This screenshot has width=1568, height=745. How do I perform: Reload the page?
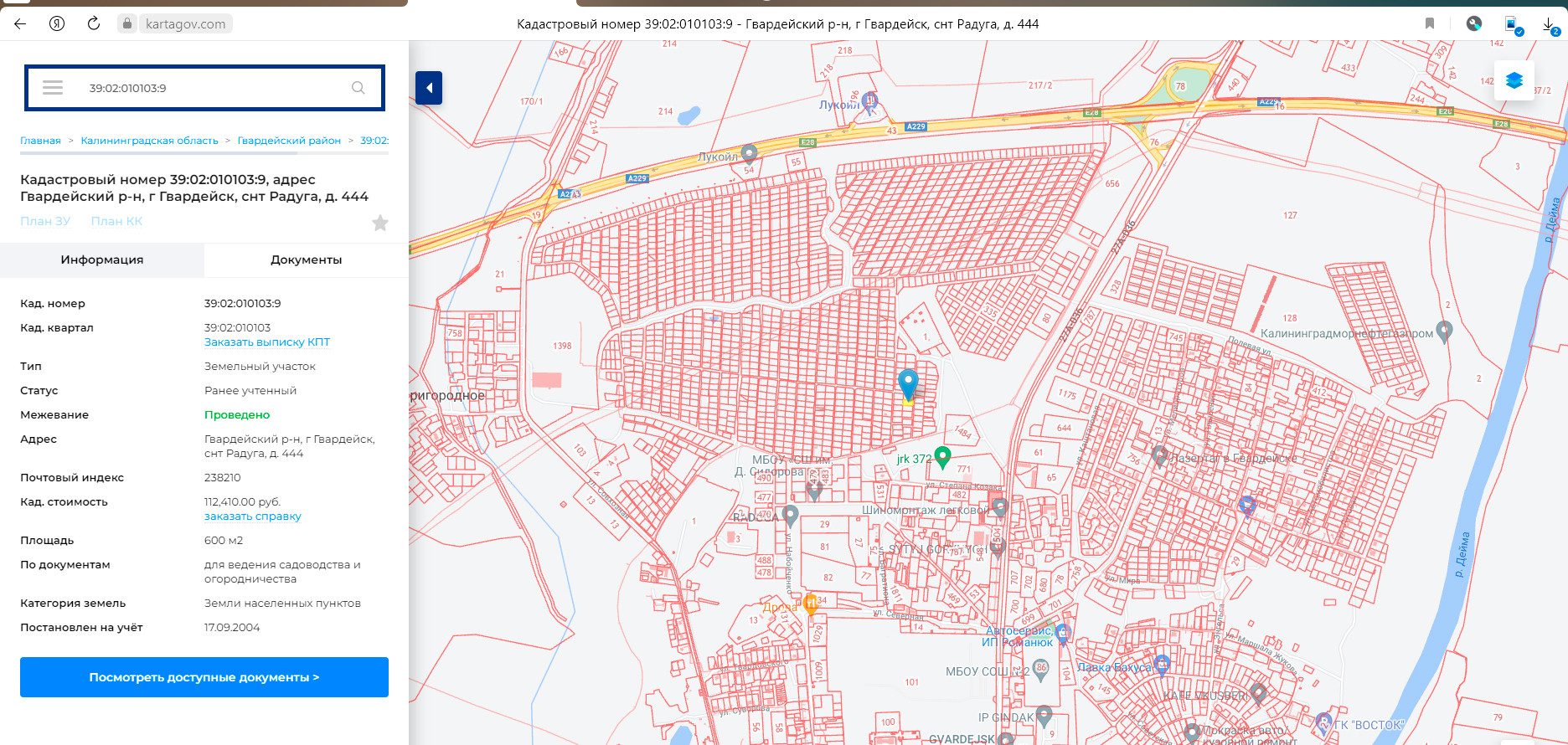click(94, 23)
